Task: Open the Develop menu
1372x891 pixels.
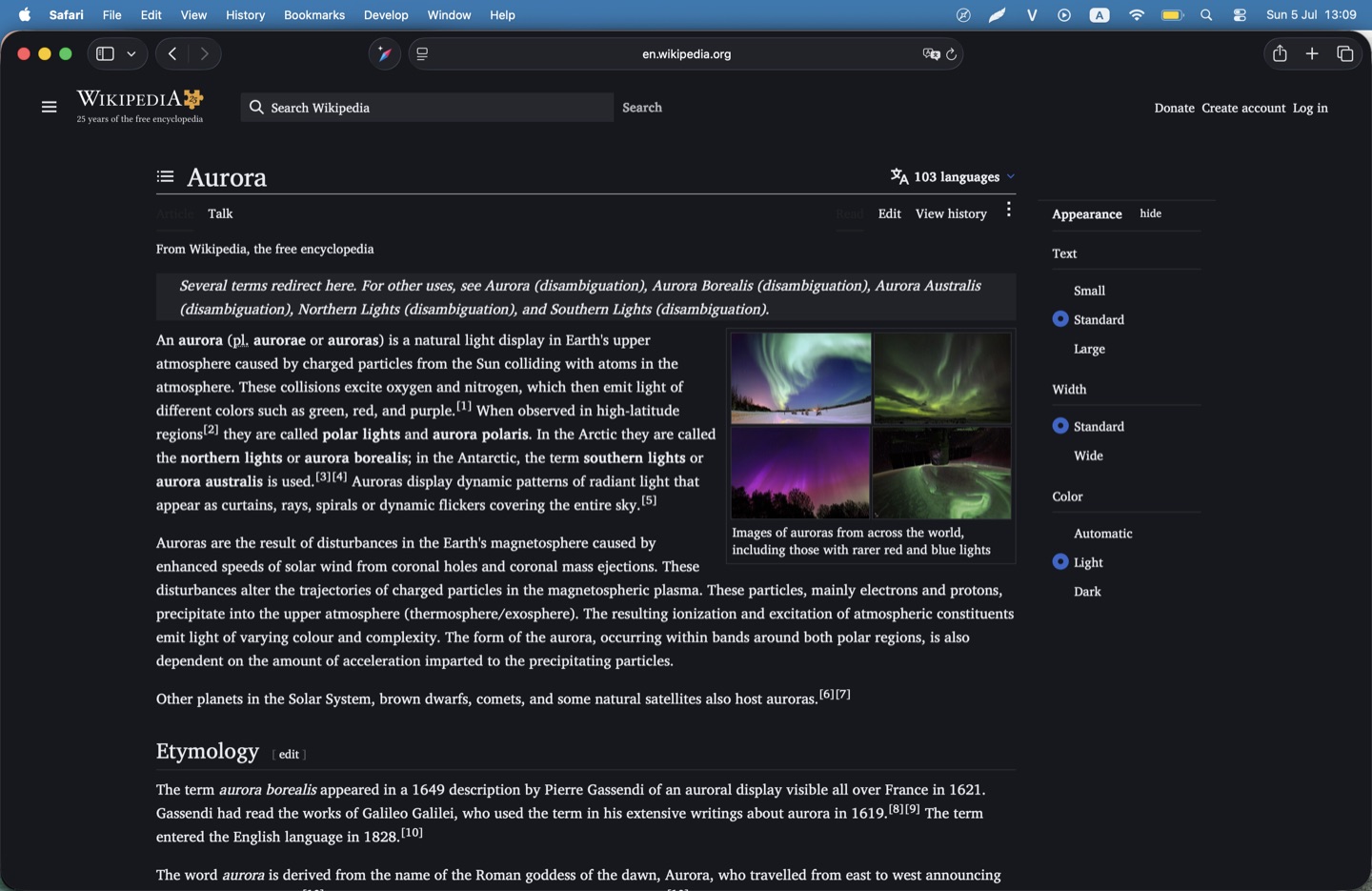Action: 386,15
